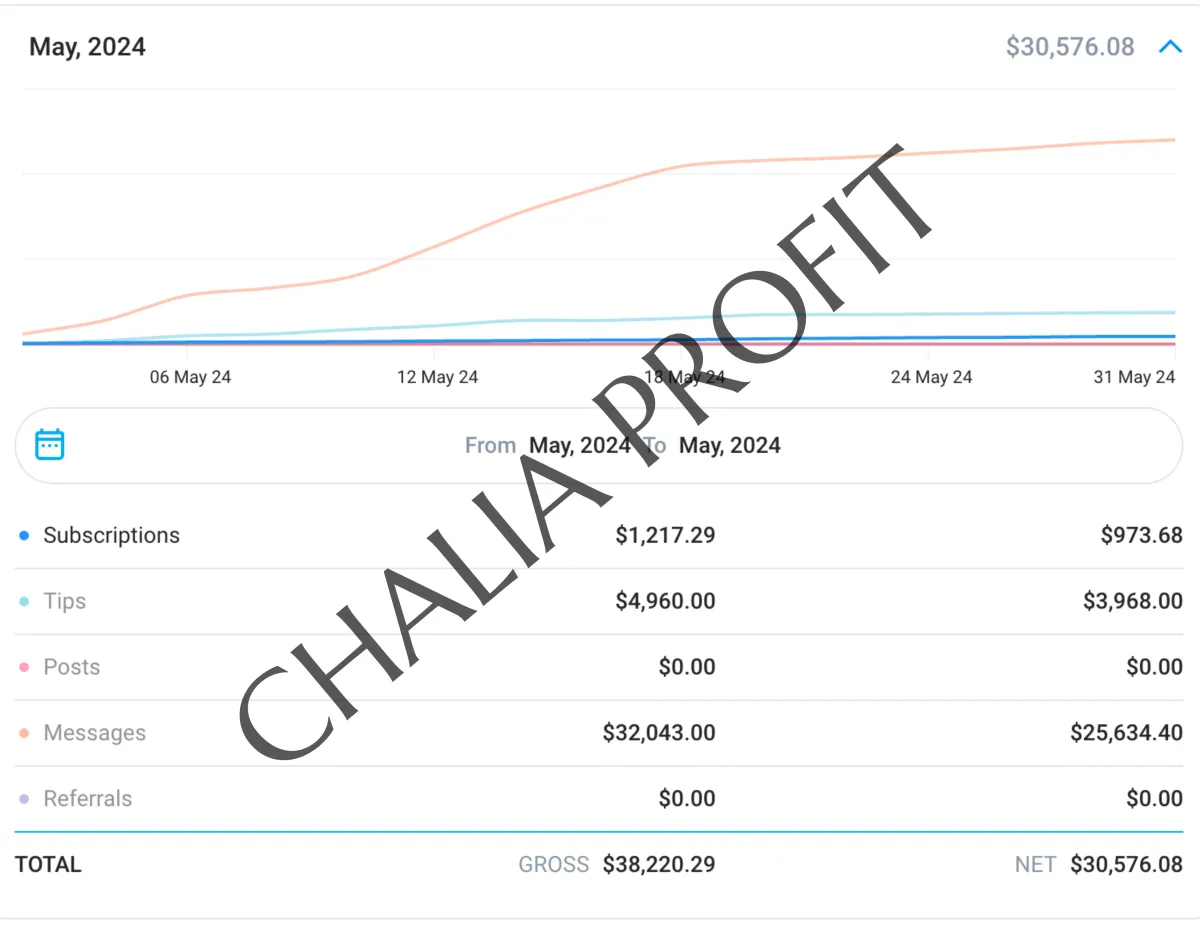This screenshot has height=925, width=1200.
Task: Click the $30,576.08 header net total
Action: pos(1070,47)
